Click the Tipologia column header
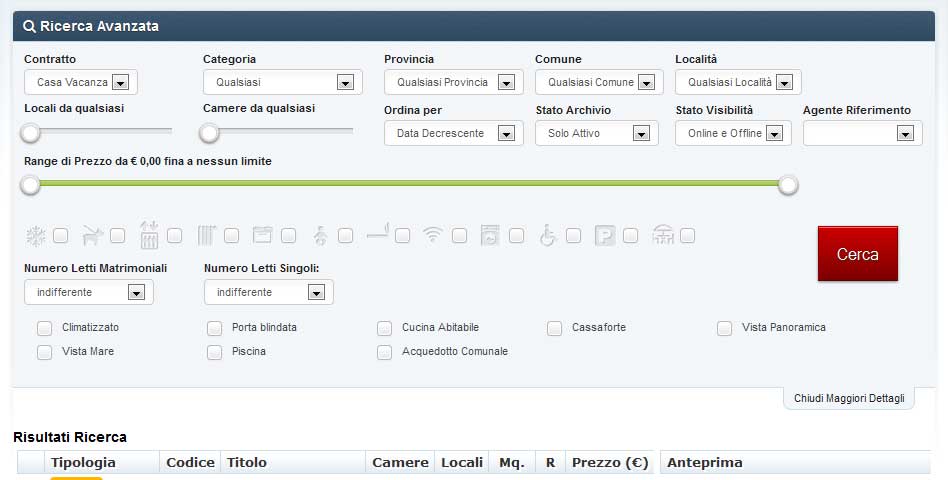Viewport: 948px width, 480px height. tap(83, 462)
